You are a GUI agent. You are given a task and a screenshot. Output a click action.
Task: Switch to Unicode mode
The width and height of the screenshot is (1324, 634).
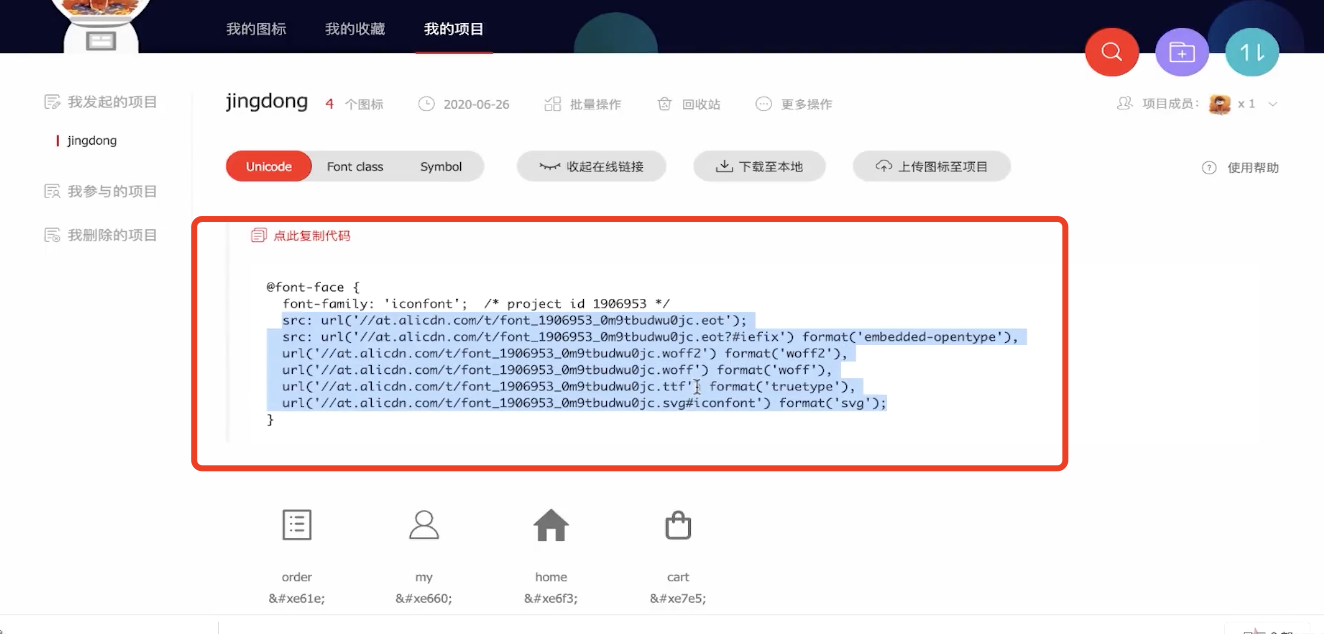tap(269, 166)
